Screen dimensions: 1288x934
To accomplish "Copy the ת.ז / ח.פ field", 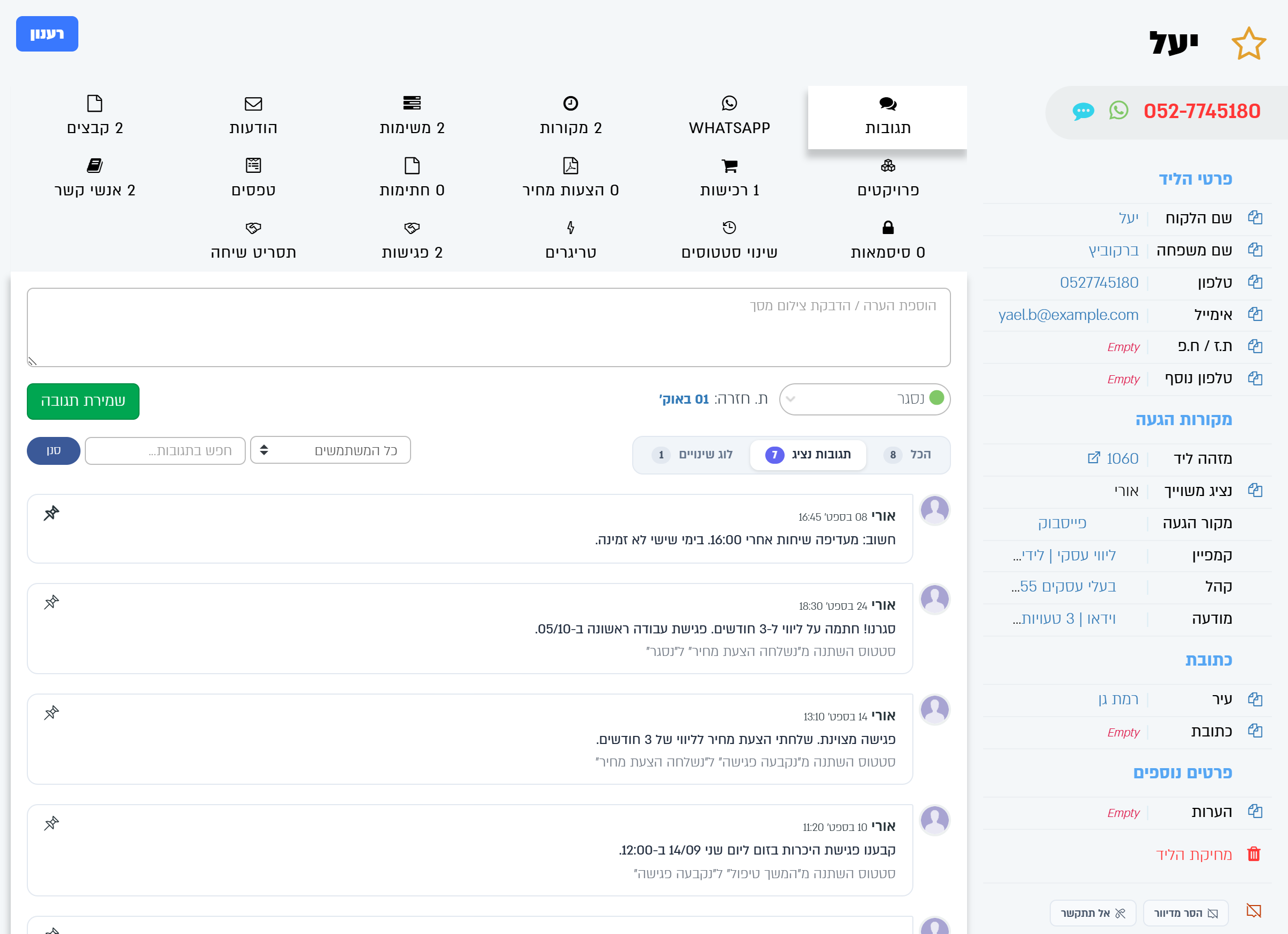I will click(1255, 346).
